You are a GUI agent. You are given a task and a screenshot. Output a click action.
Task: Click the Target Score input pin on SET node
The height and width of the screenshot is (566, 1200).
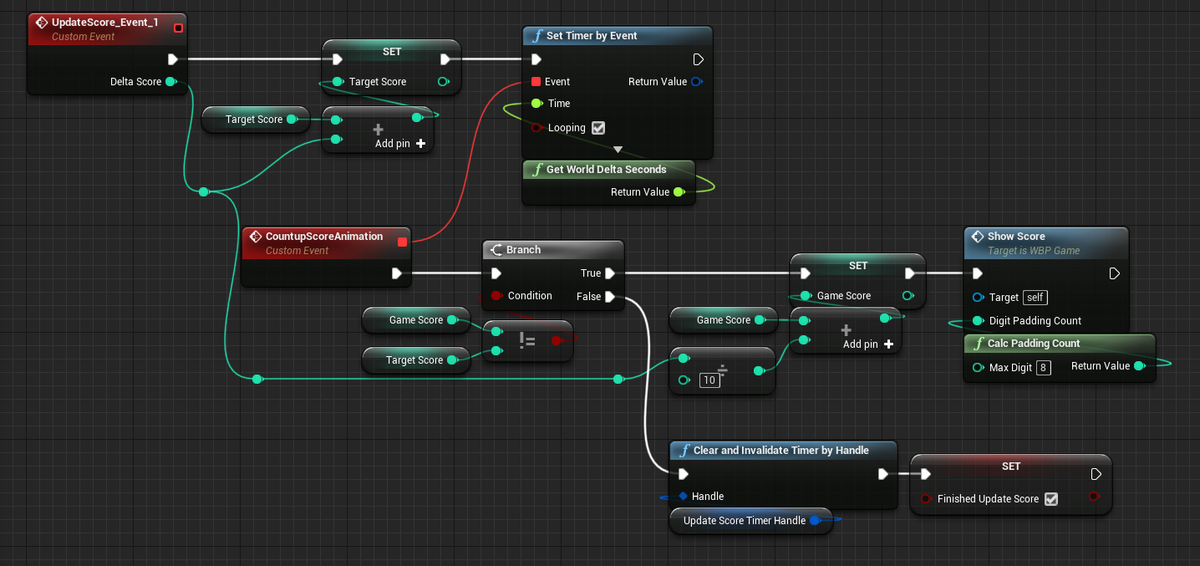point(338,82)
